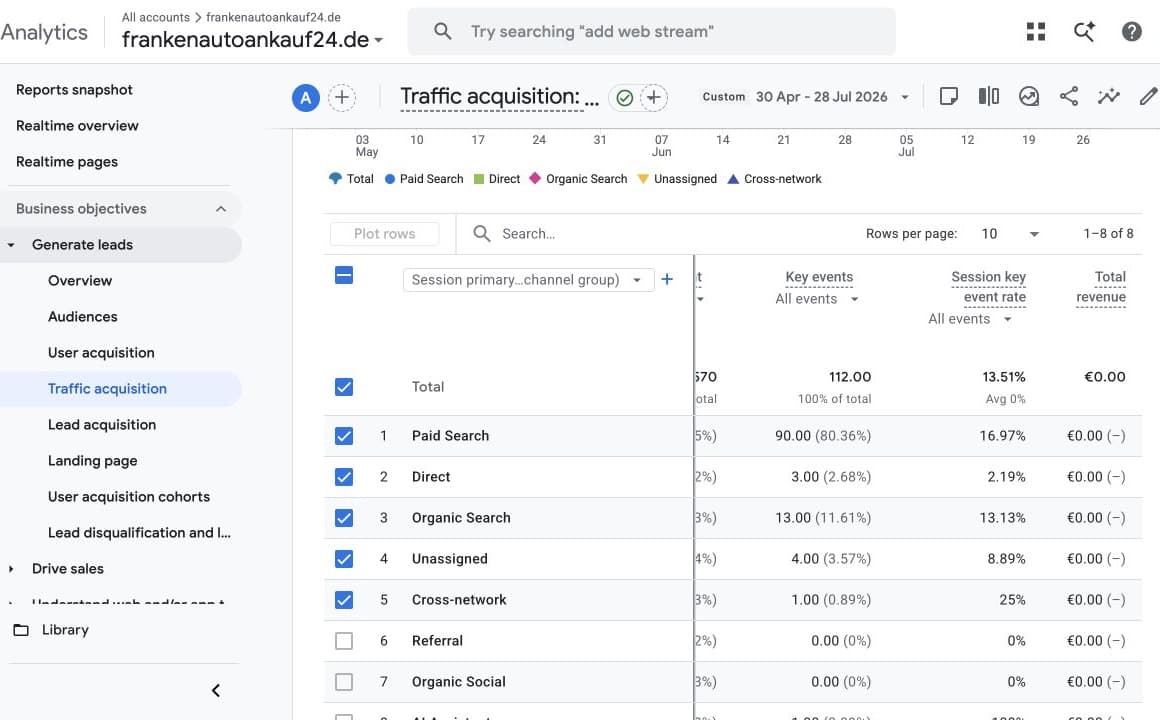This screenshot has height=720, width=1160.
Task: Collapse the Generate leads group arrow
Action: [11, 245]
